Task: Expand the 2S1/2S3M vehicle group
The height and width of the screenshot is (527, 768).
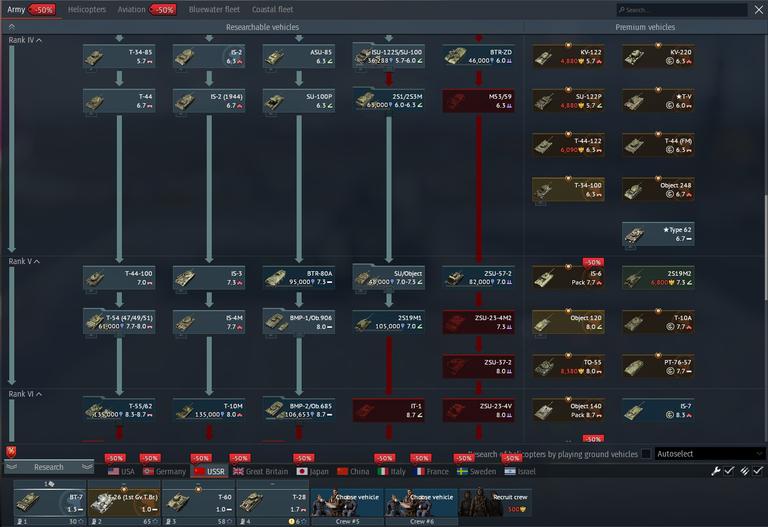Action: 388,101
